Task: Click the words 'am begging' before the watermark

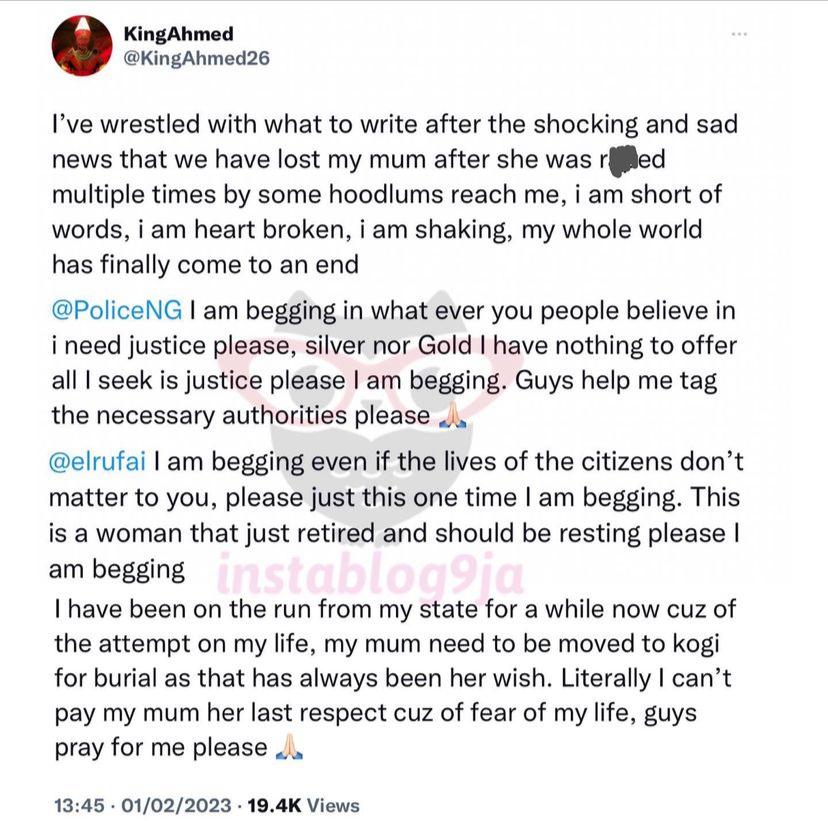Action: (x=117, y=570)
